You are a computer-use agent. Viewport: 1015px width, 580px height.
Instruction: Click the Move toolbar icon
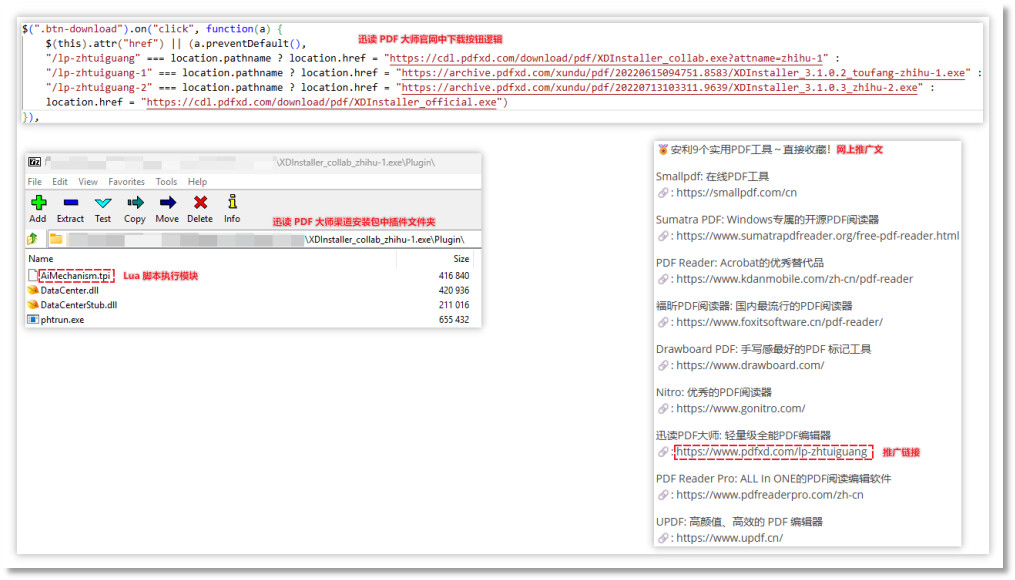tap(167, 203)
